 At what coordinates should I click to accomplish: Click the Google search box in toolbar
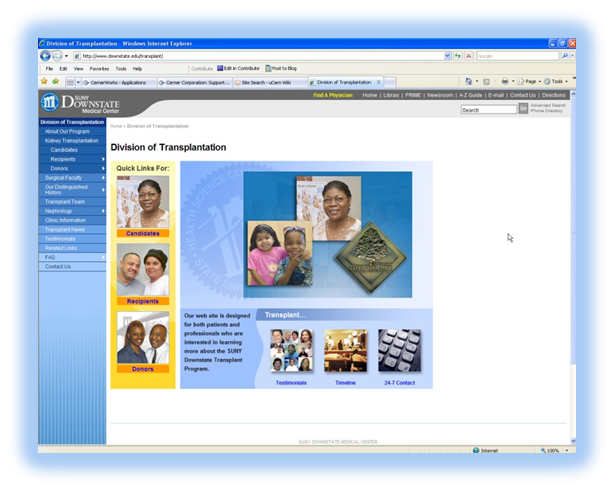(x=517, y=56)
